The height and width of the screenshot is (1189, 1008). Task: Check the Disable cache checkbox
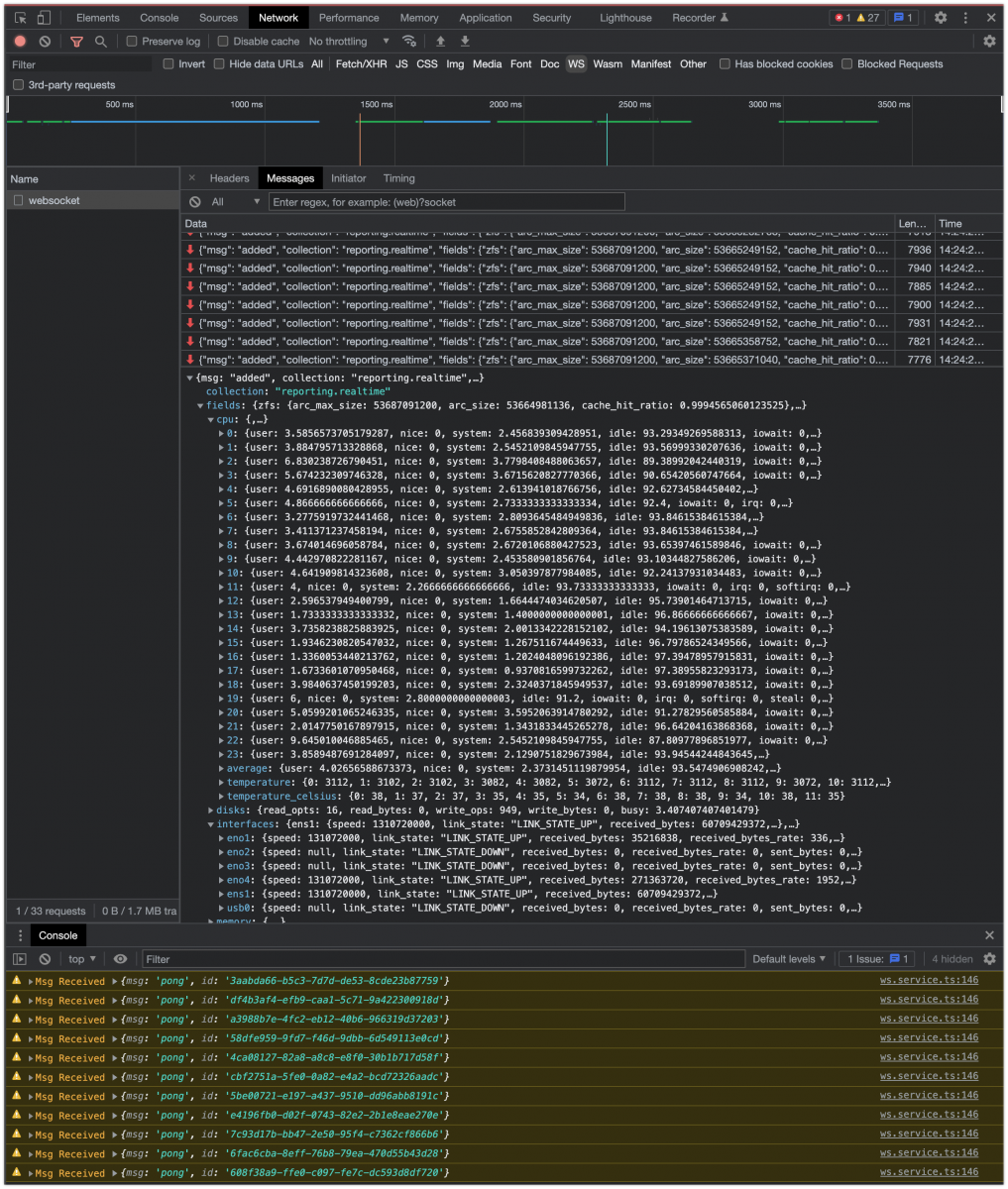tap(223, 42)
